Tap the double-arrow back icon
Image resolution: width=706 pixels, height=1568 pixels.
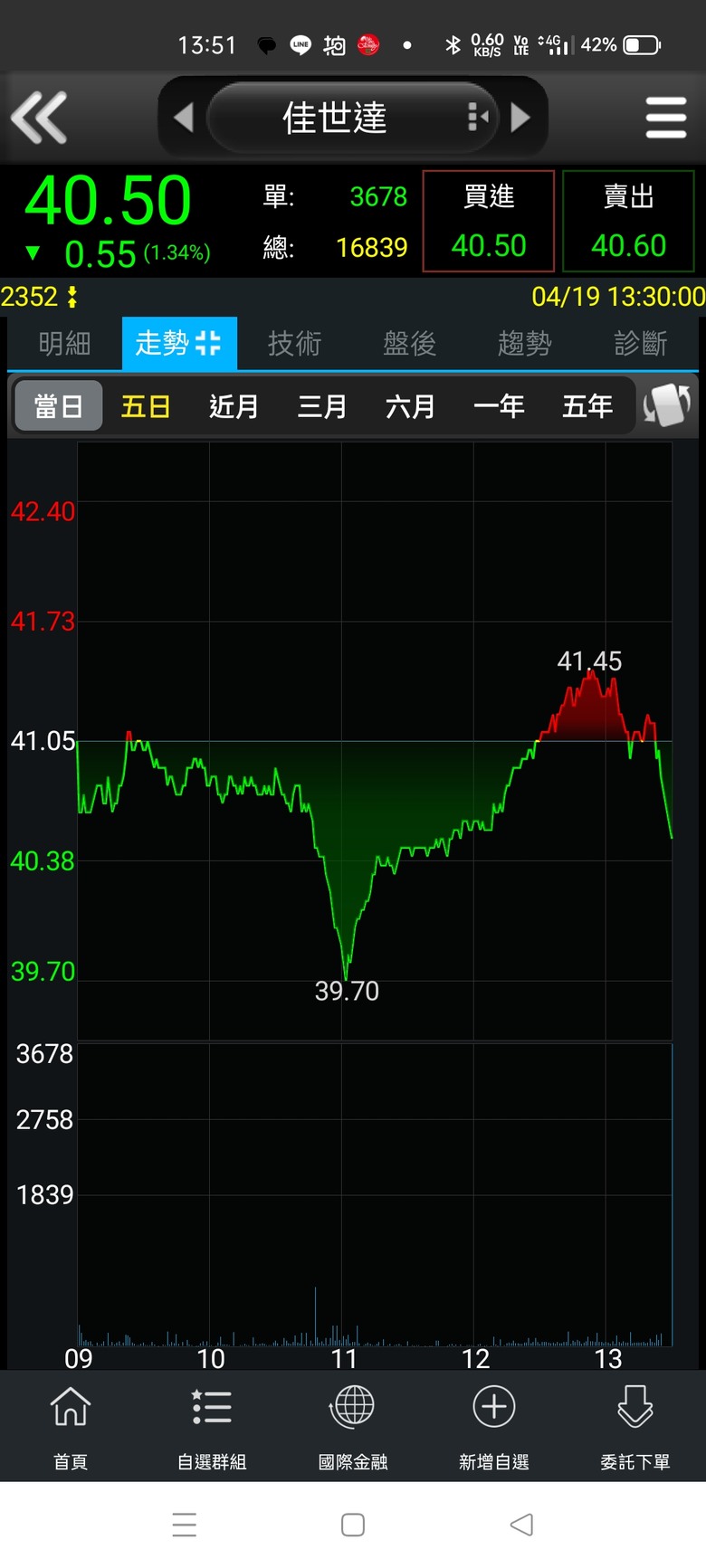tap(39, 118)
